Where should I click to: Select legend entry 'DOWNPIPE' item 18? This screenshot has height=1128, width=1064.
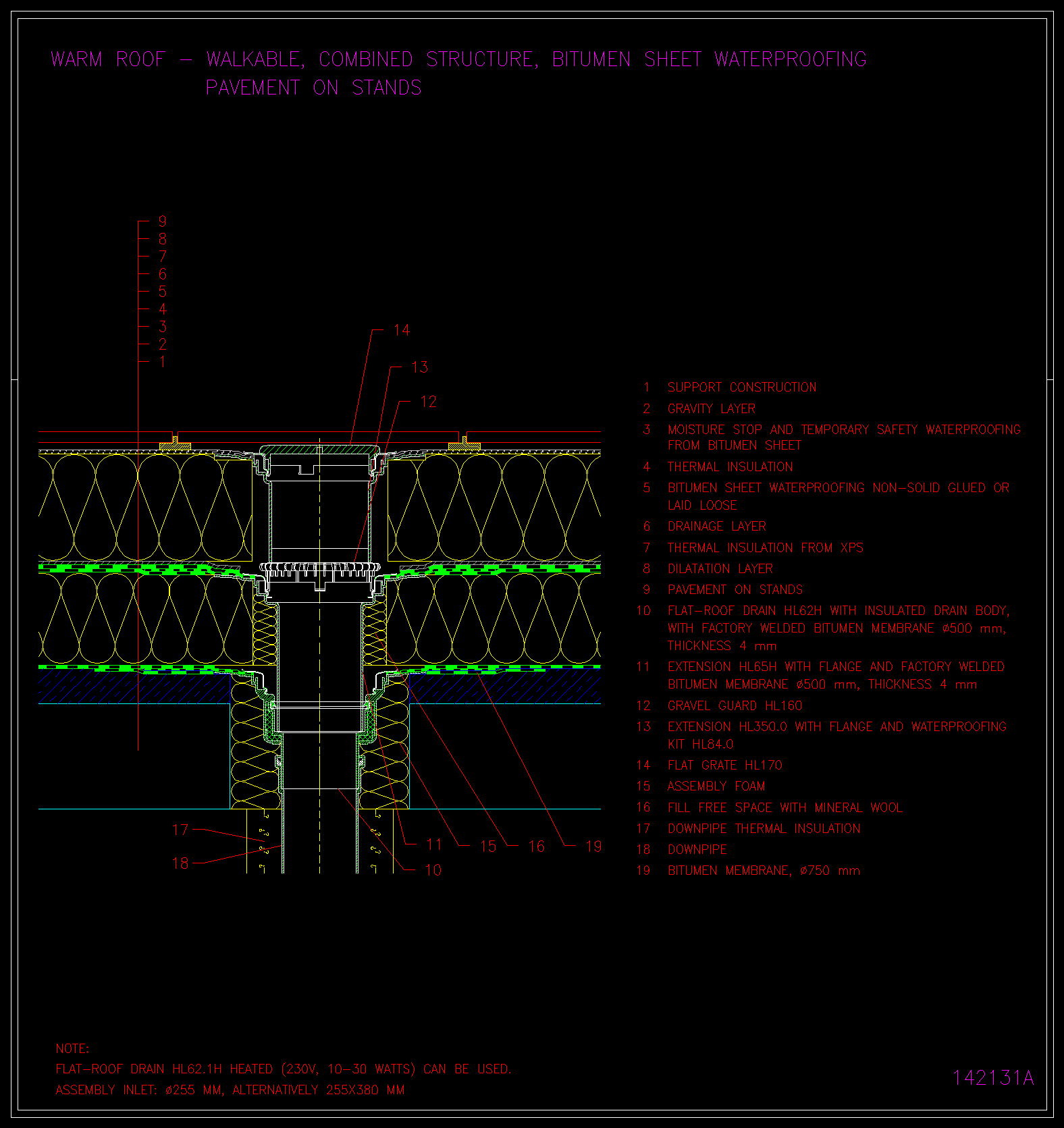[697, 850]
